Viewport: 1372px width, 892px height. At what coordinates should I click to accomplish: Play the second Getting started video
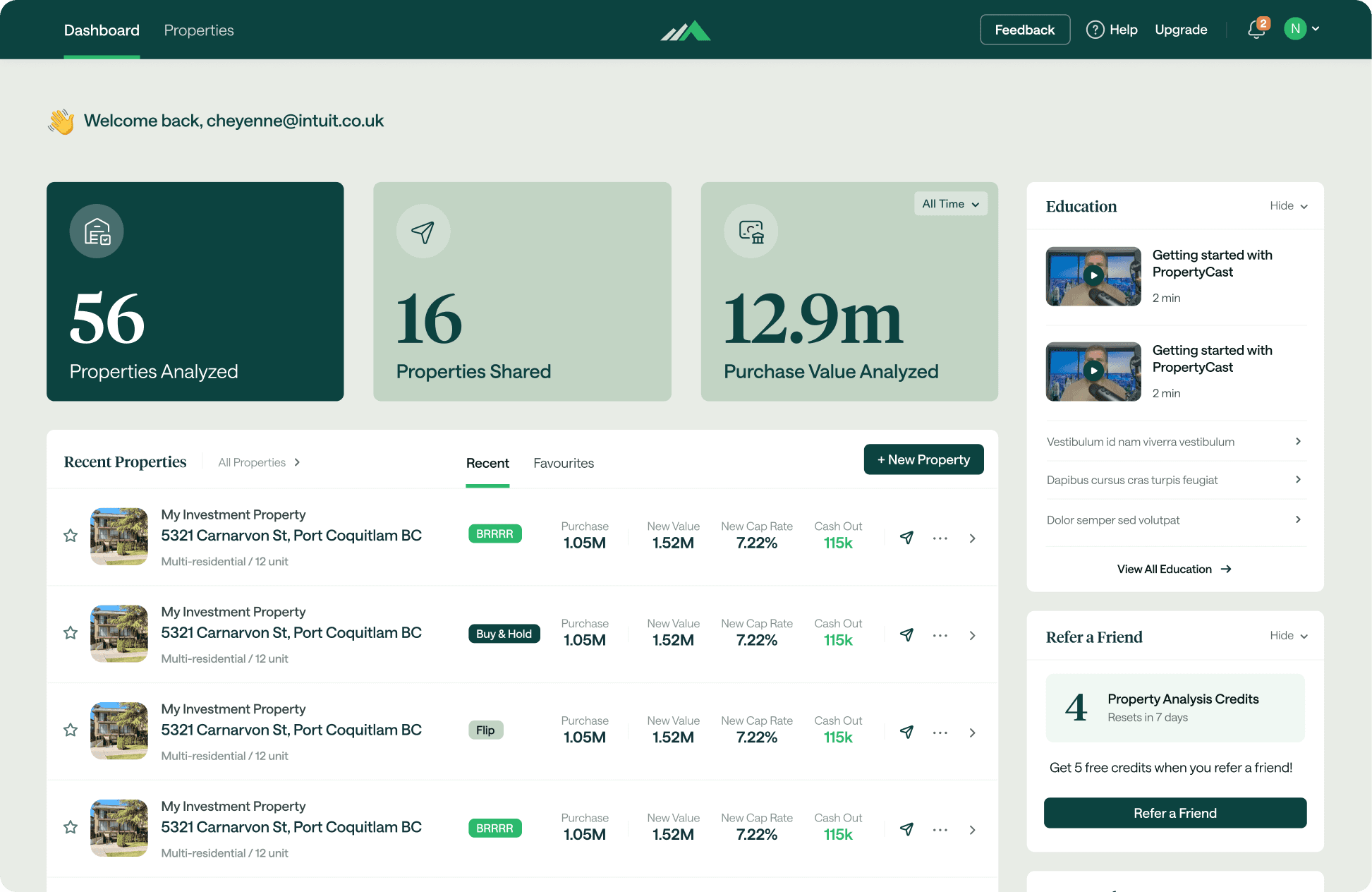click(x=1093, y=371)
